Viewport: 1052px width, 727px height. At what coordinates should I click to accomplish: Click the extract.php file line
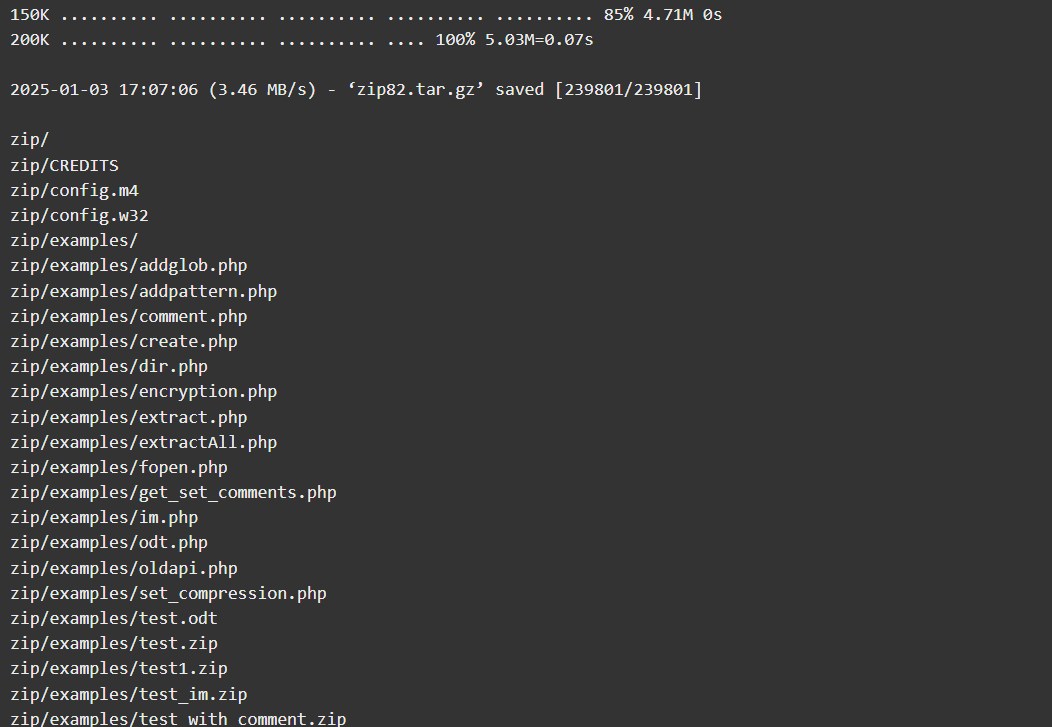(129, 417)
